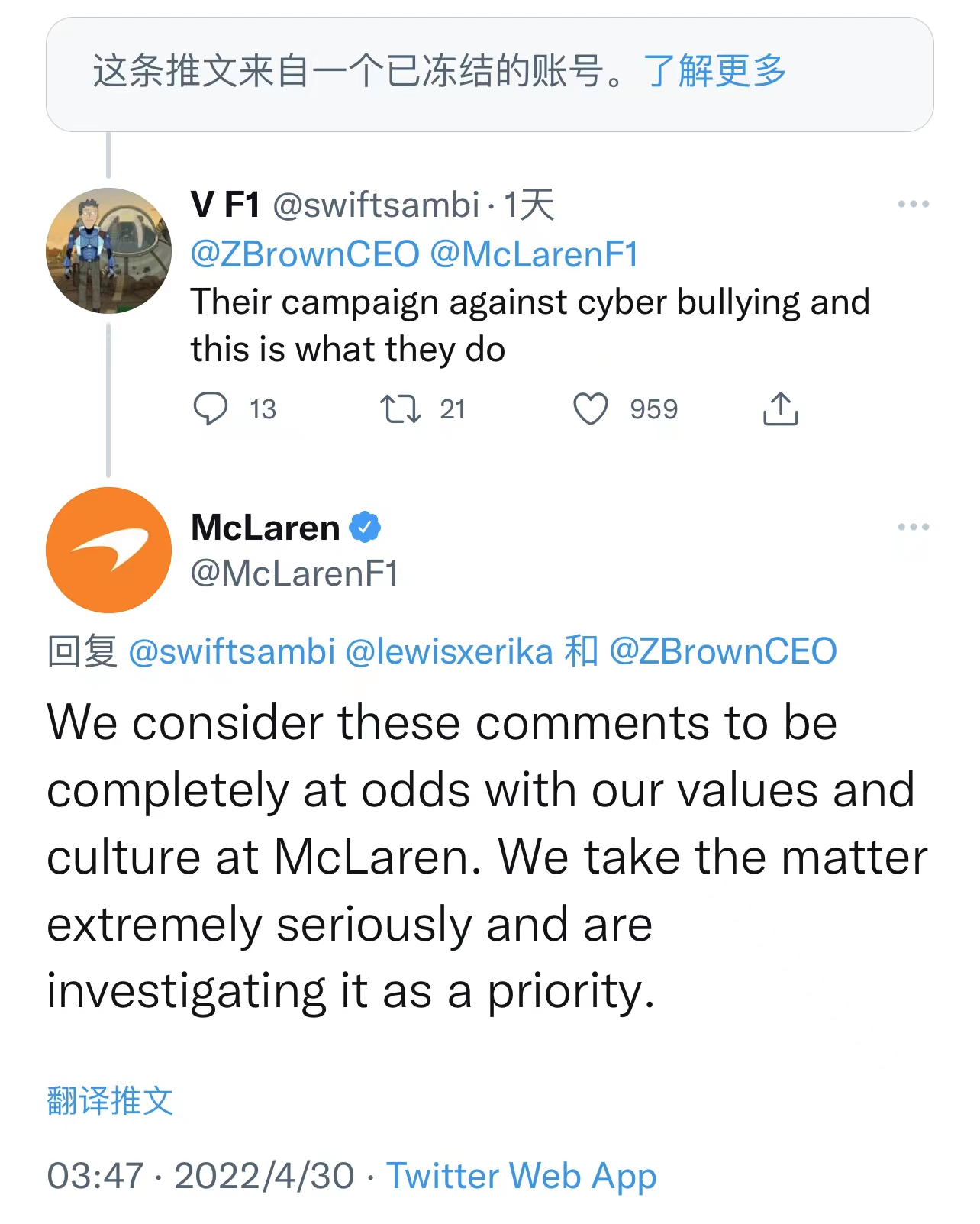980x1224 pixels.
Task: Click @ZBrownCEO in the reply-to line
Action: click(723, 652)
